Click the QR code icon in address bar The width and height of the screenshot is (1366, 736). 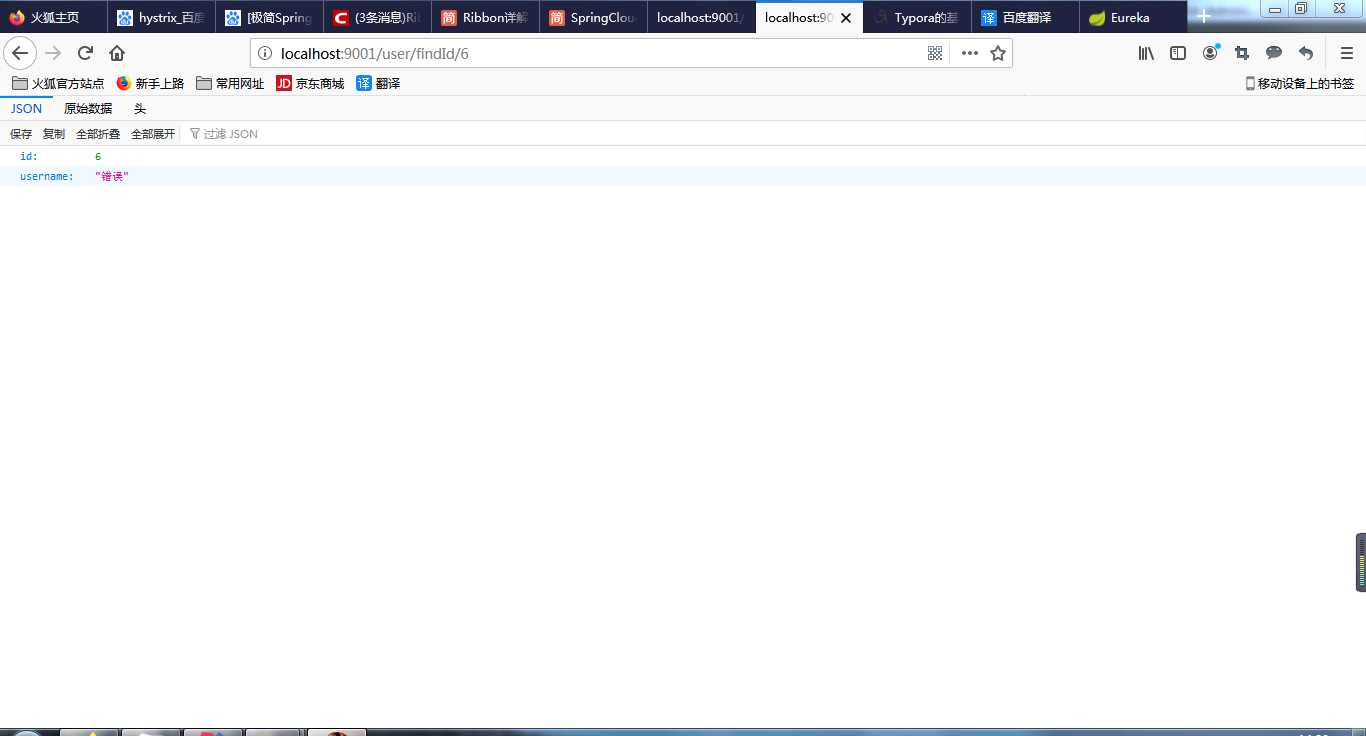pos(935,53)
